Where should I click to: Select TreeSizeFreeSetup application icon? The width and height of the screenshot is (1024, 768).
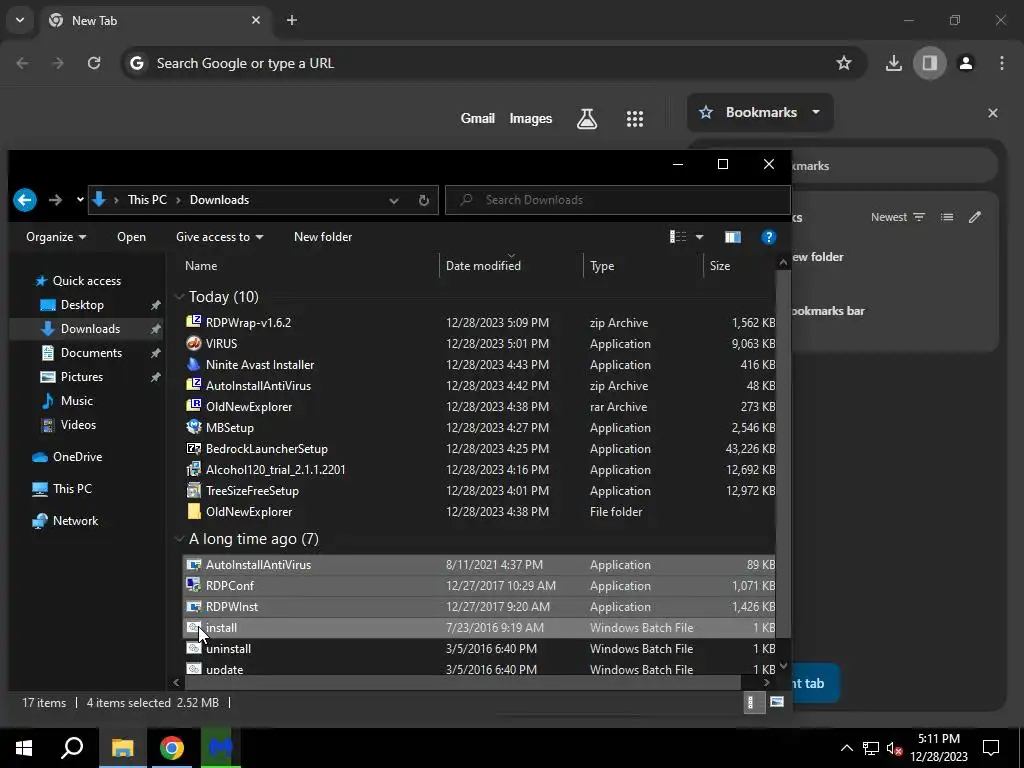[193, 490]
